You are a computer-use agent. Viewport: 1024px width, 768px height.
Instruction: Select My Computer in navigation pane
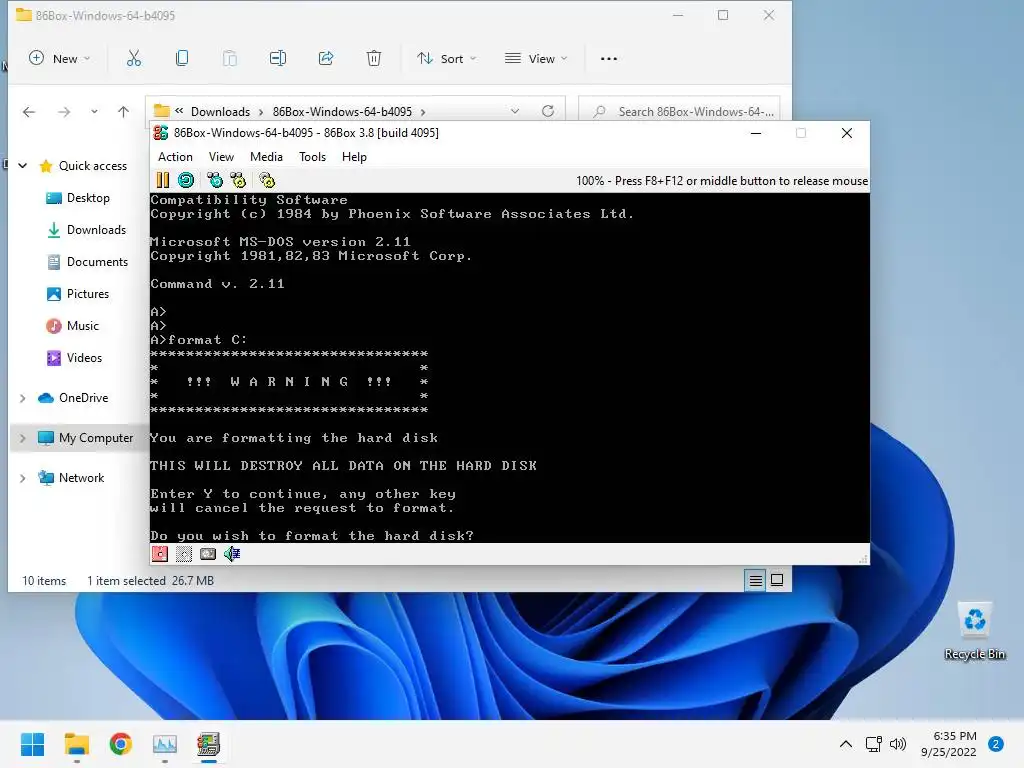pyautogui.click(x=95, y=438)
